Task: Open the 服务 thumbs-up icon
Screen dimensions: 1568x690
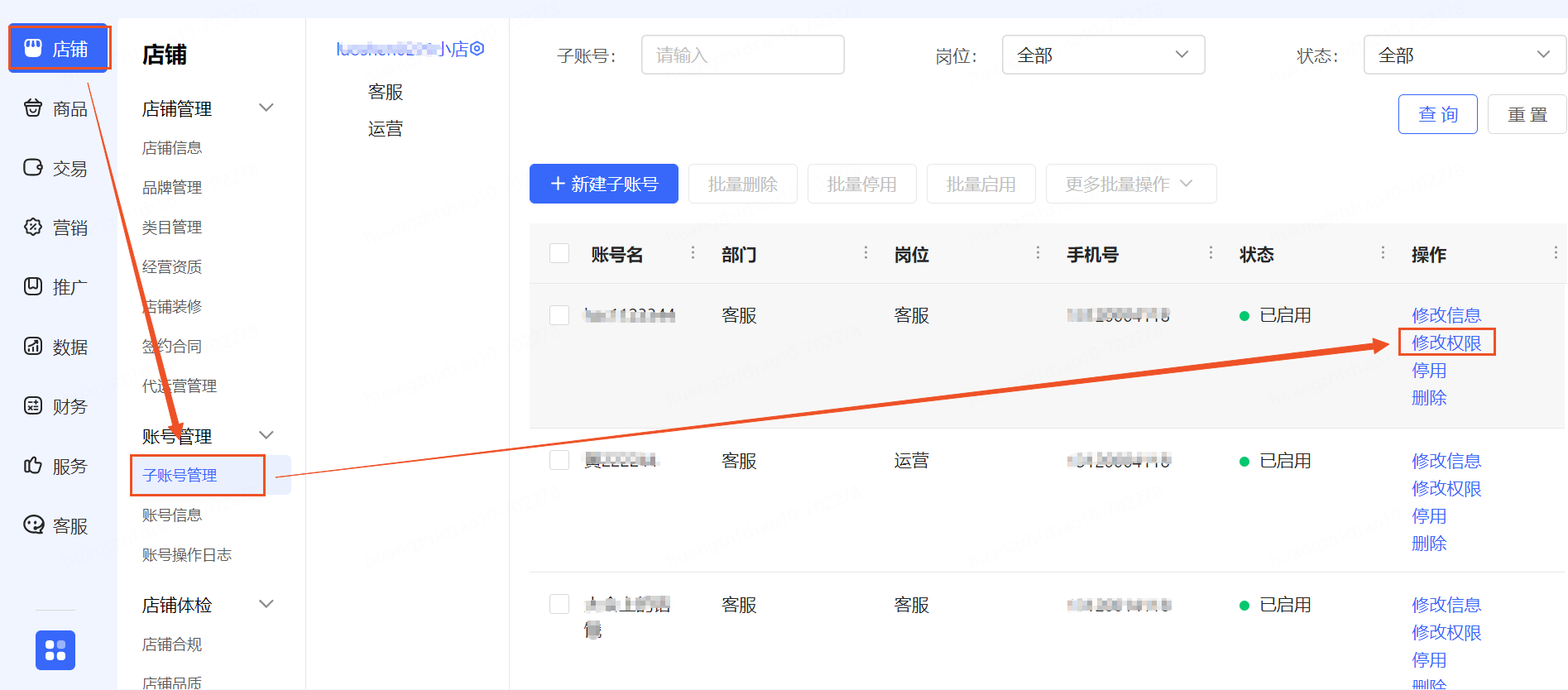Action: click(33, 465)
